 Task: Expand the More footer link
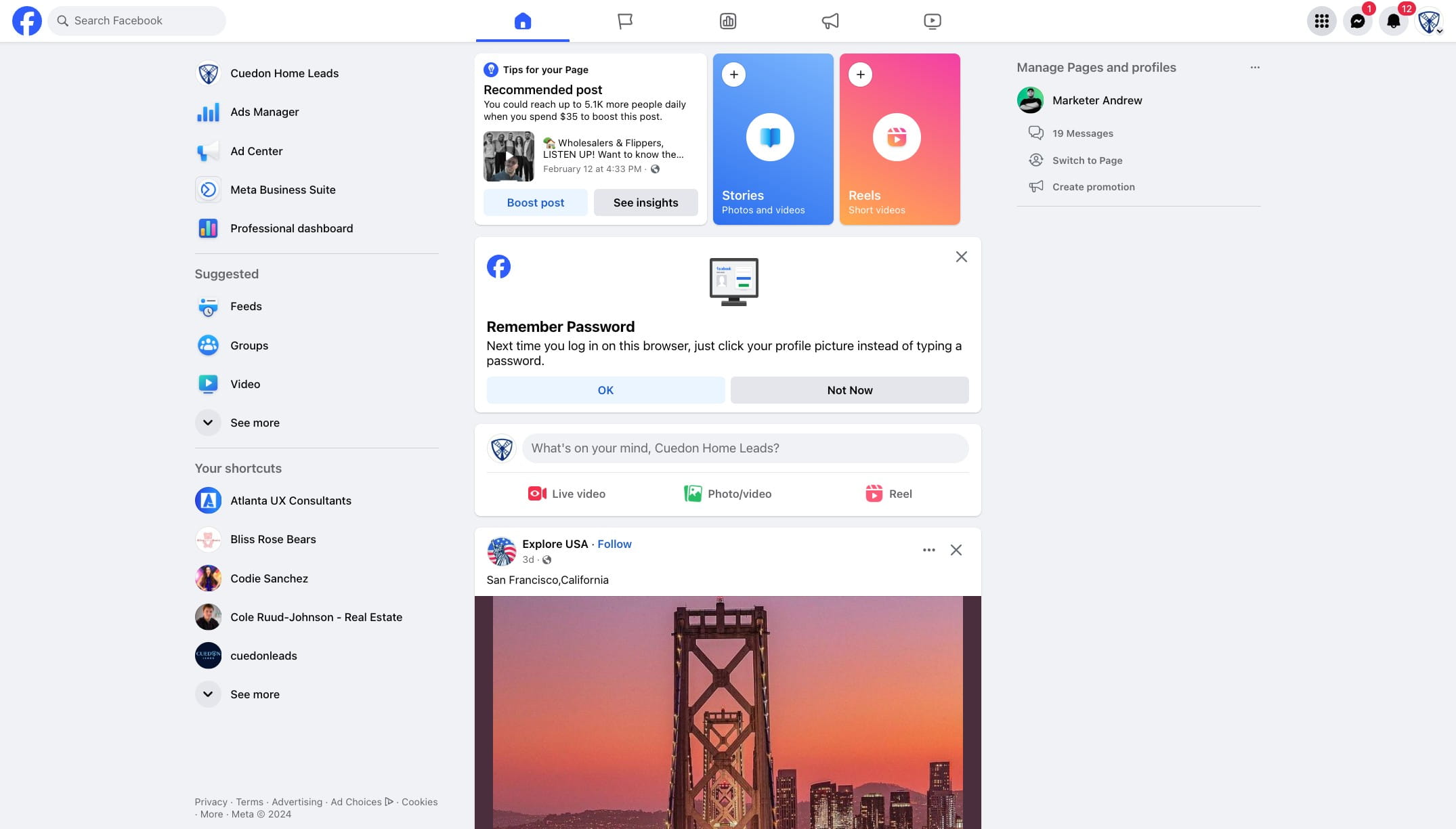(211, 814)
